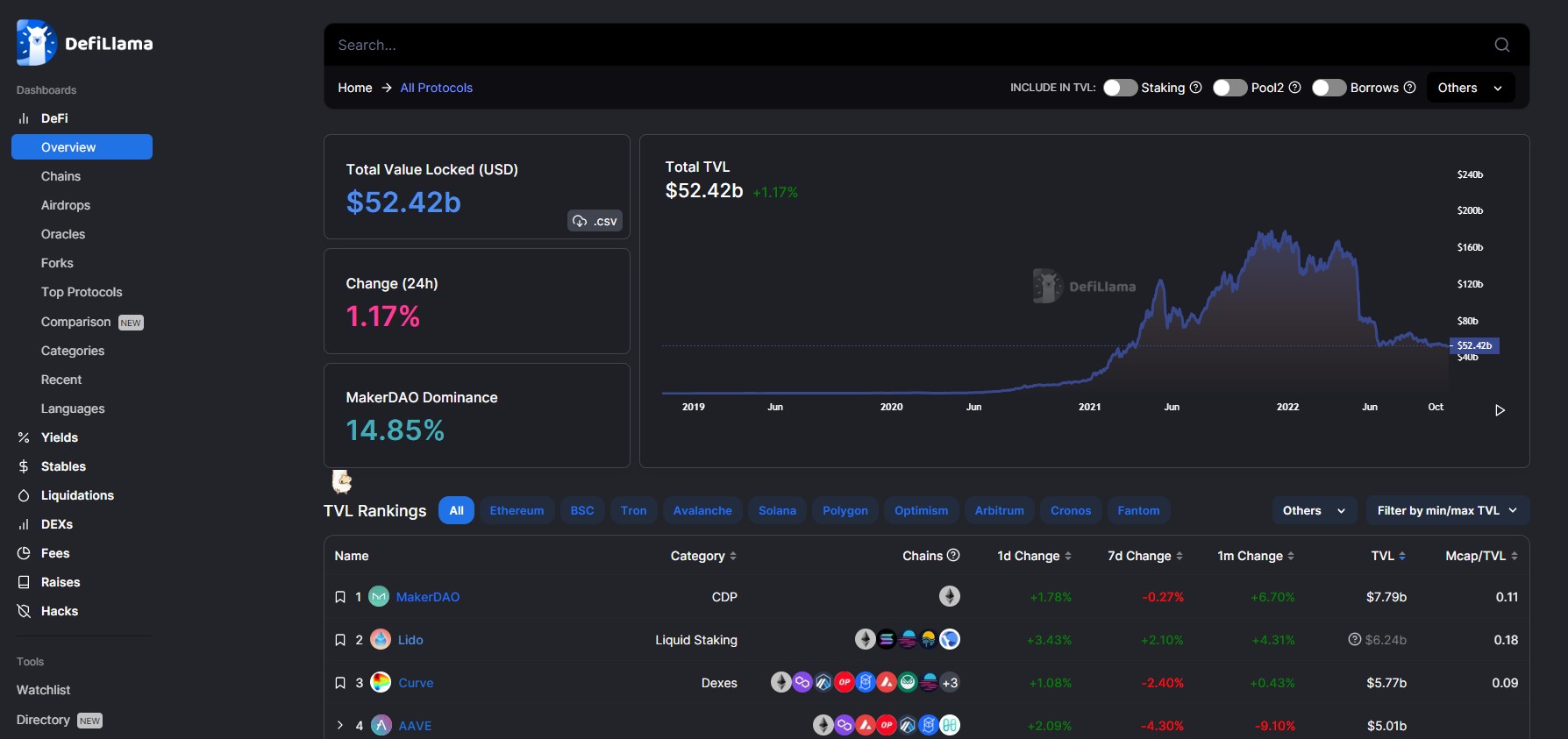This screenshot has width=1568, height=739.
Task: Click the Raises book icon in sidebar
Action: 24,582
